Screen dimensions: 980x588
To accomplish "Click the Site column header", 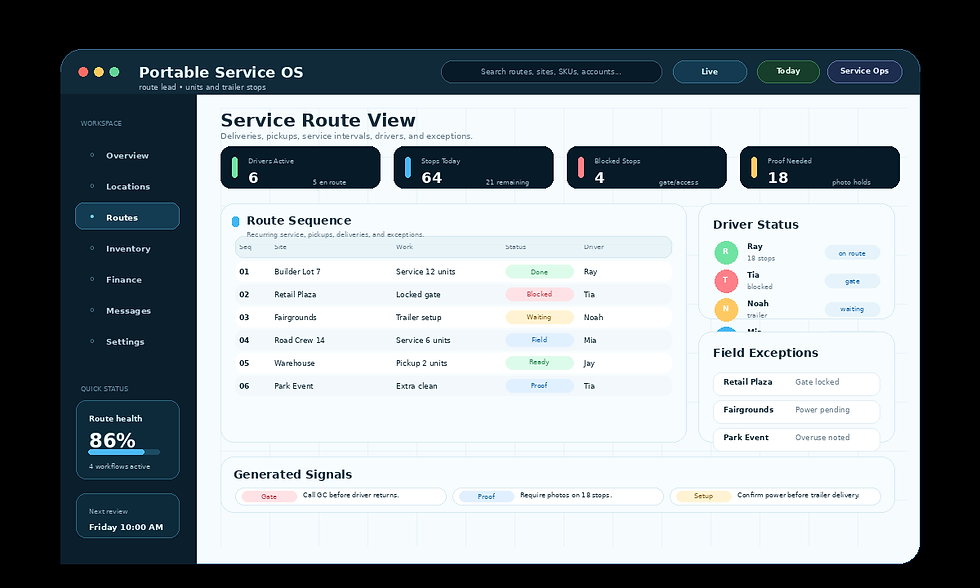I will click(x=281, y=247).
